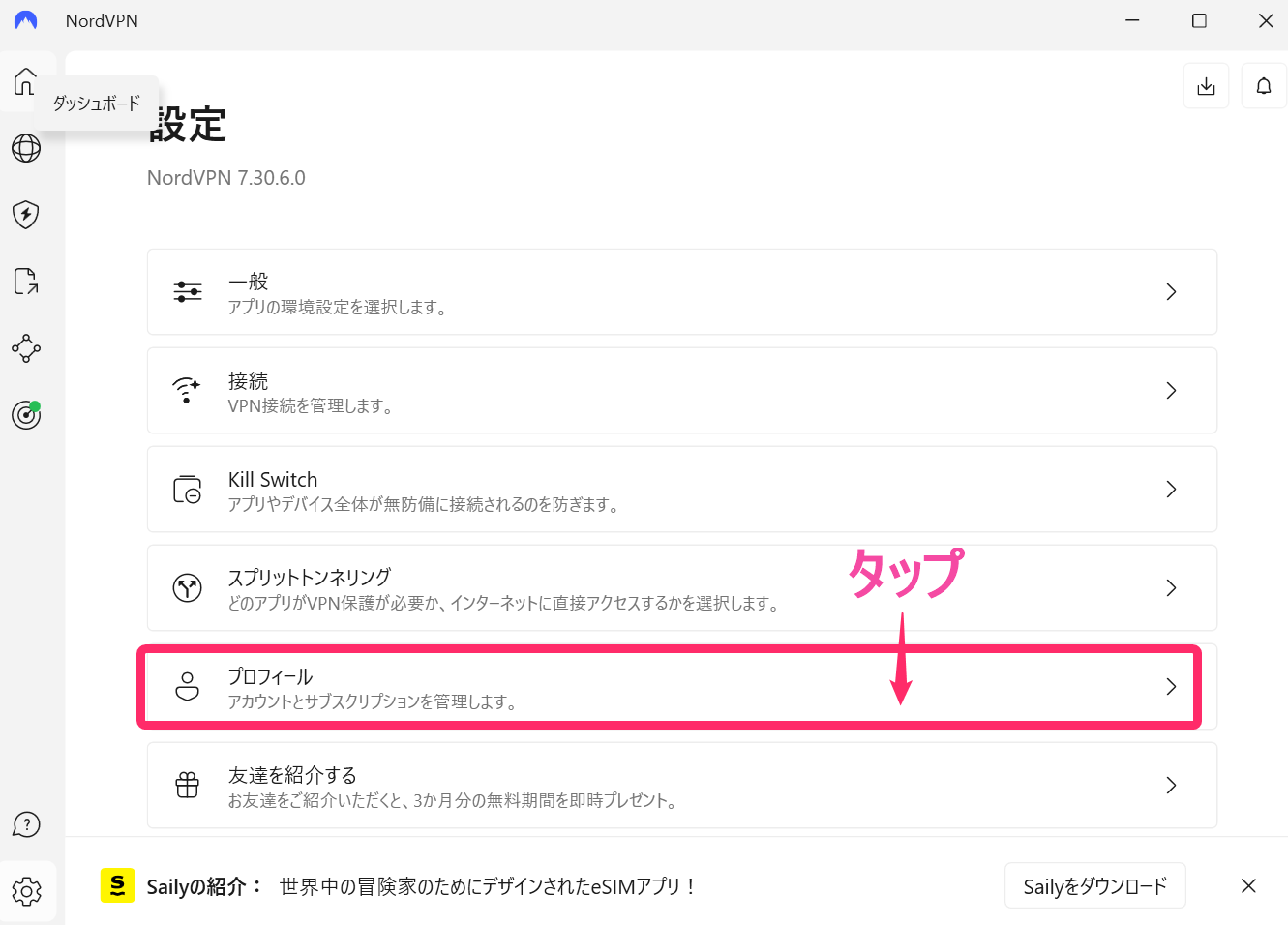1288x925 pixels.
Task: Open the Threat Protection shield icon
Action: pyautogui.click(x=26, y=215)
